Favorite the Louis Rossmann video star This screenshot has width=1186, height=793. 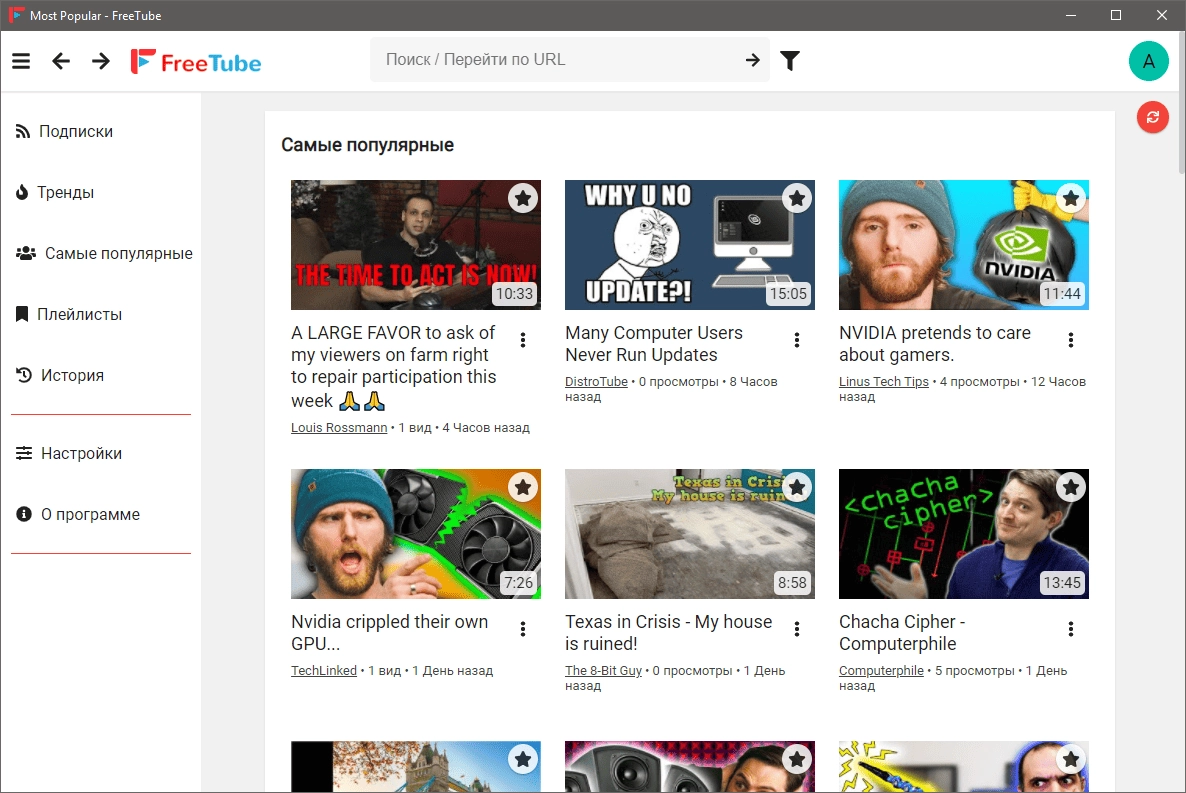pos(523,198)
